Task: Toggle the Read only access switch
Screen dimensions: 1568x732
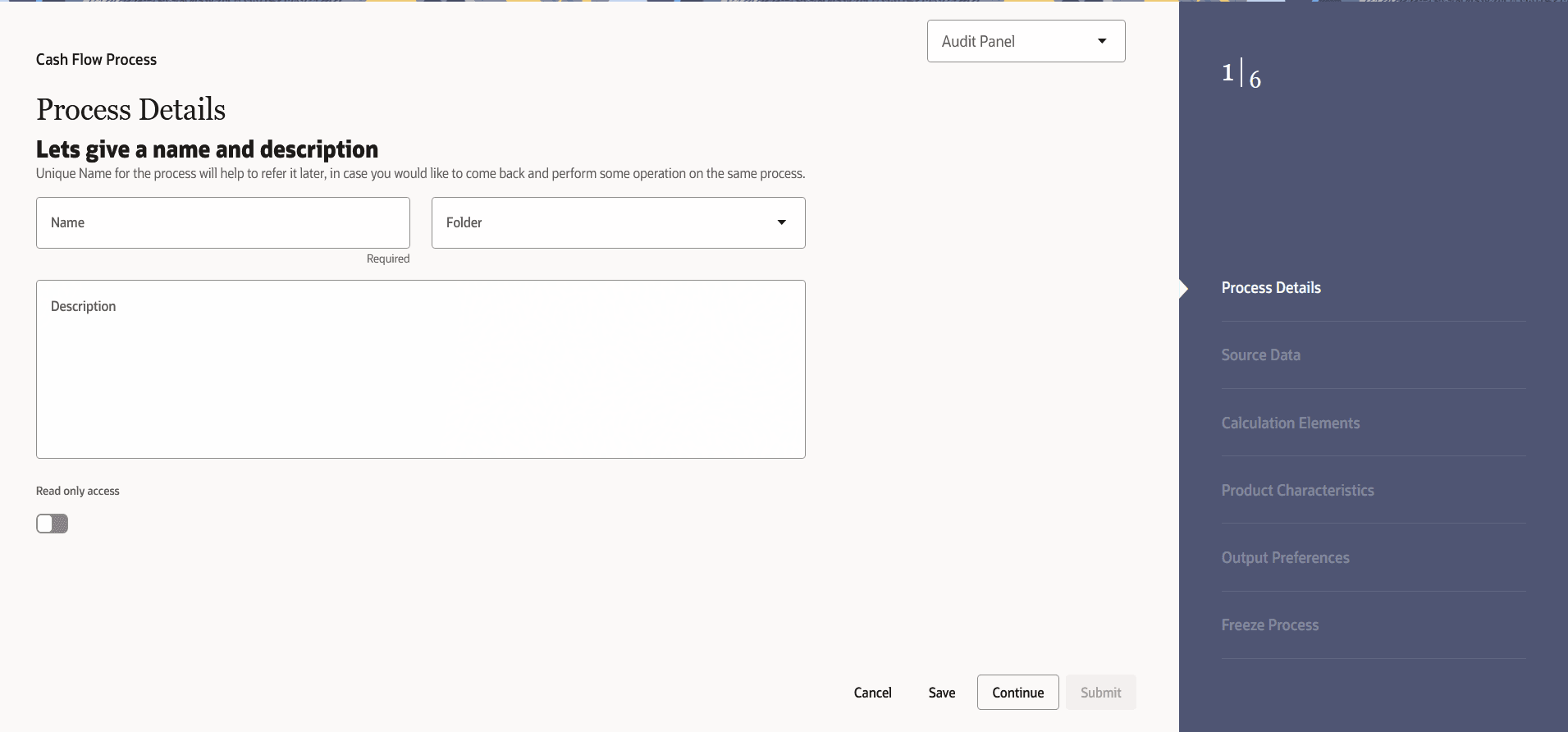Action: pyautogui.click(x=52, y=524)
